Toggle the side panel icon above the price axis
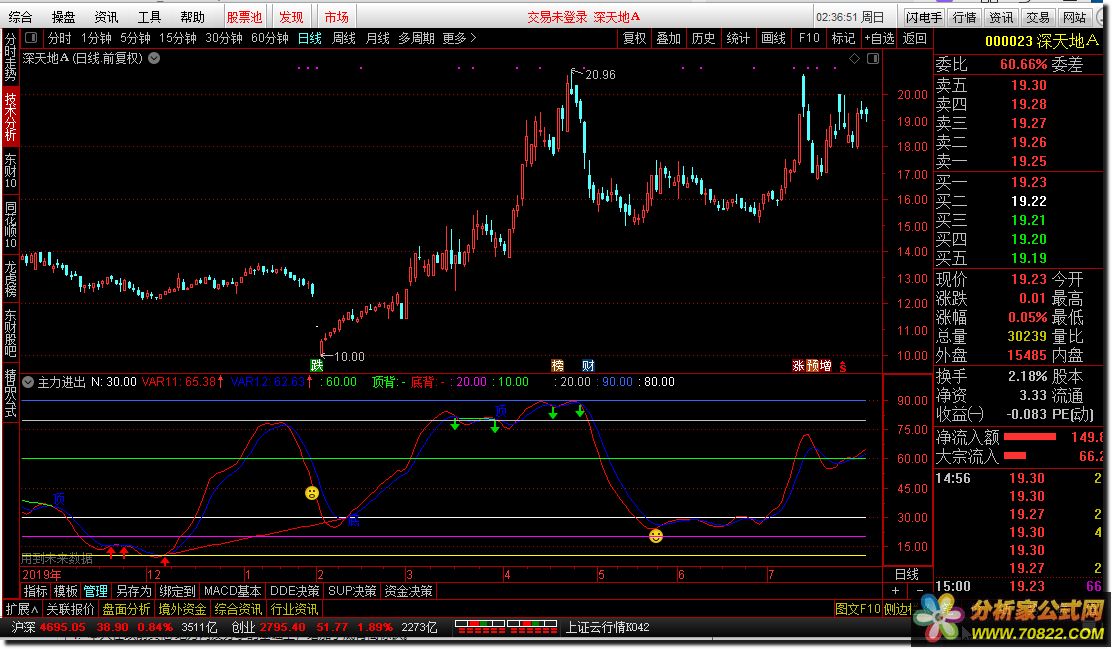The width and height of the screenshot is (1113, 649). [873, 58]
